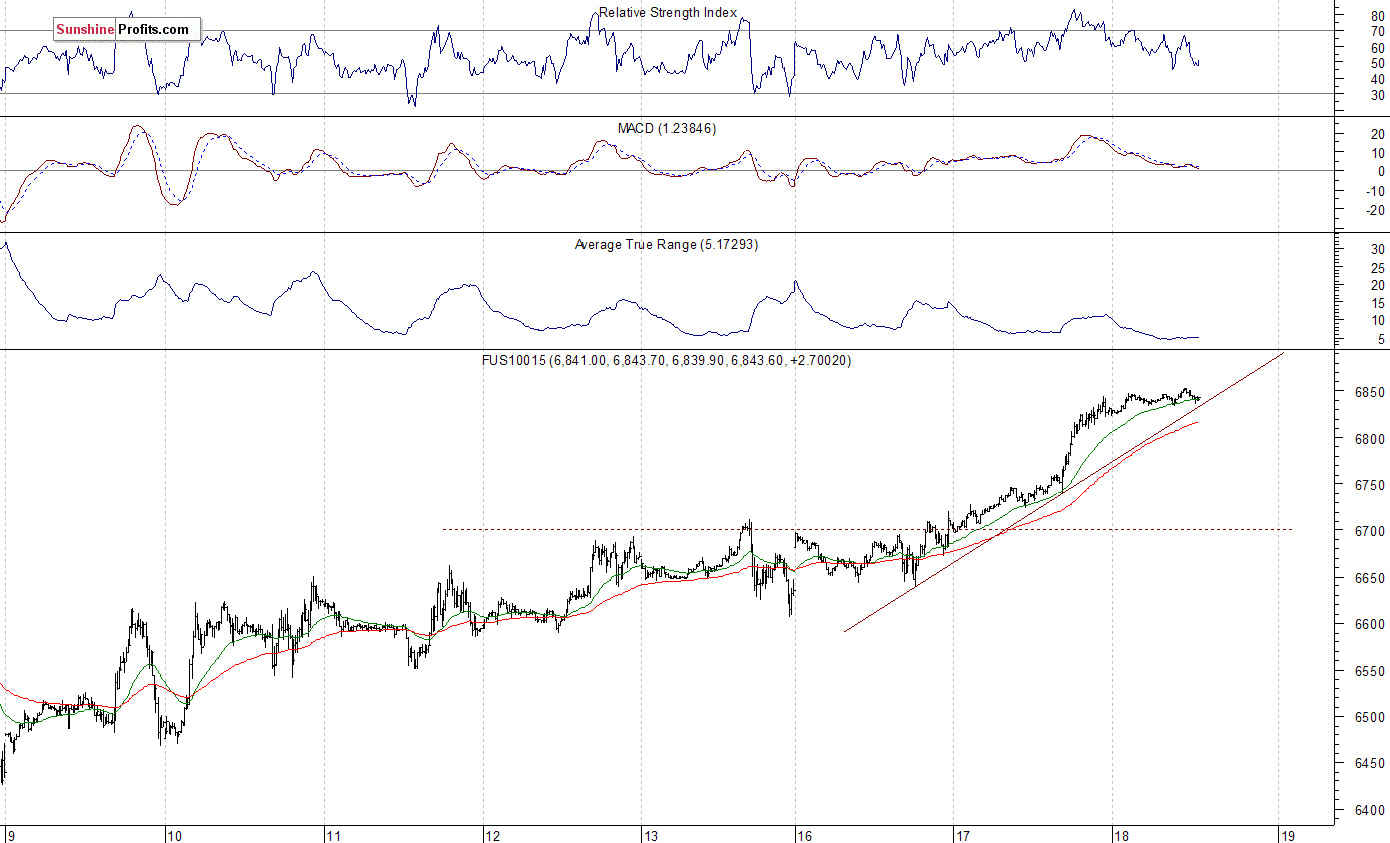Click date label 17 on time axis

click(964, 835)
